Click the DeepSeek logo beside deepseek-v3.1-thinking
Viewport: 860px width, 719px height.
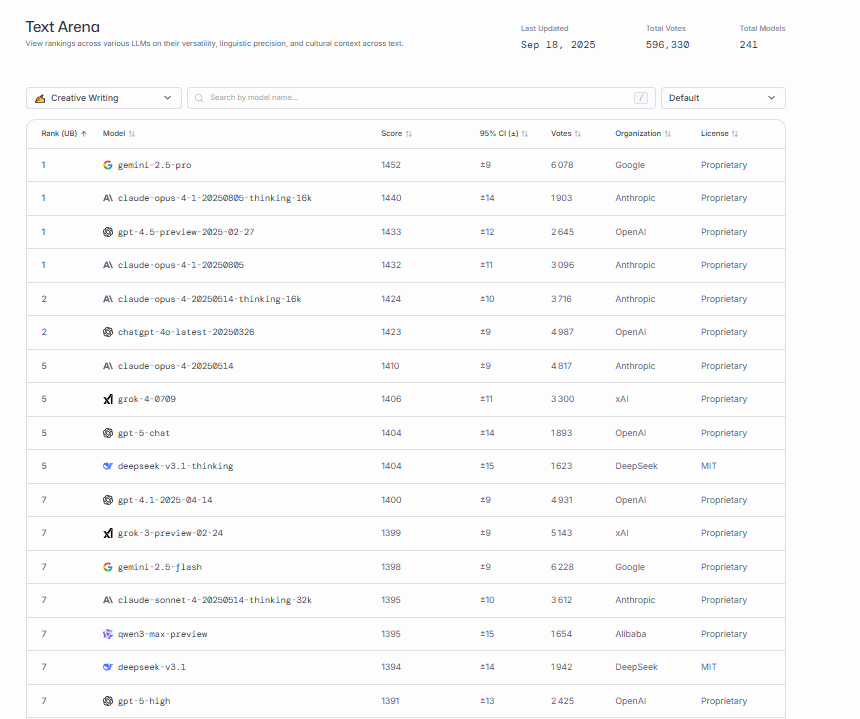pyautogui.click(x=108, y=466)
